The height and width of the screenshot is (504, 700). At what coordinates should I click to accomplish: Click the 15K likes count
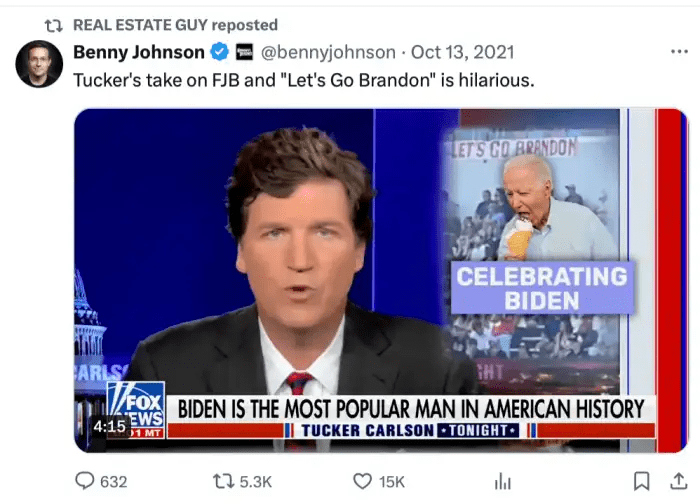(x=392, y=481)
